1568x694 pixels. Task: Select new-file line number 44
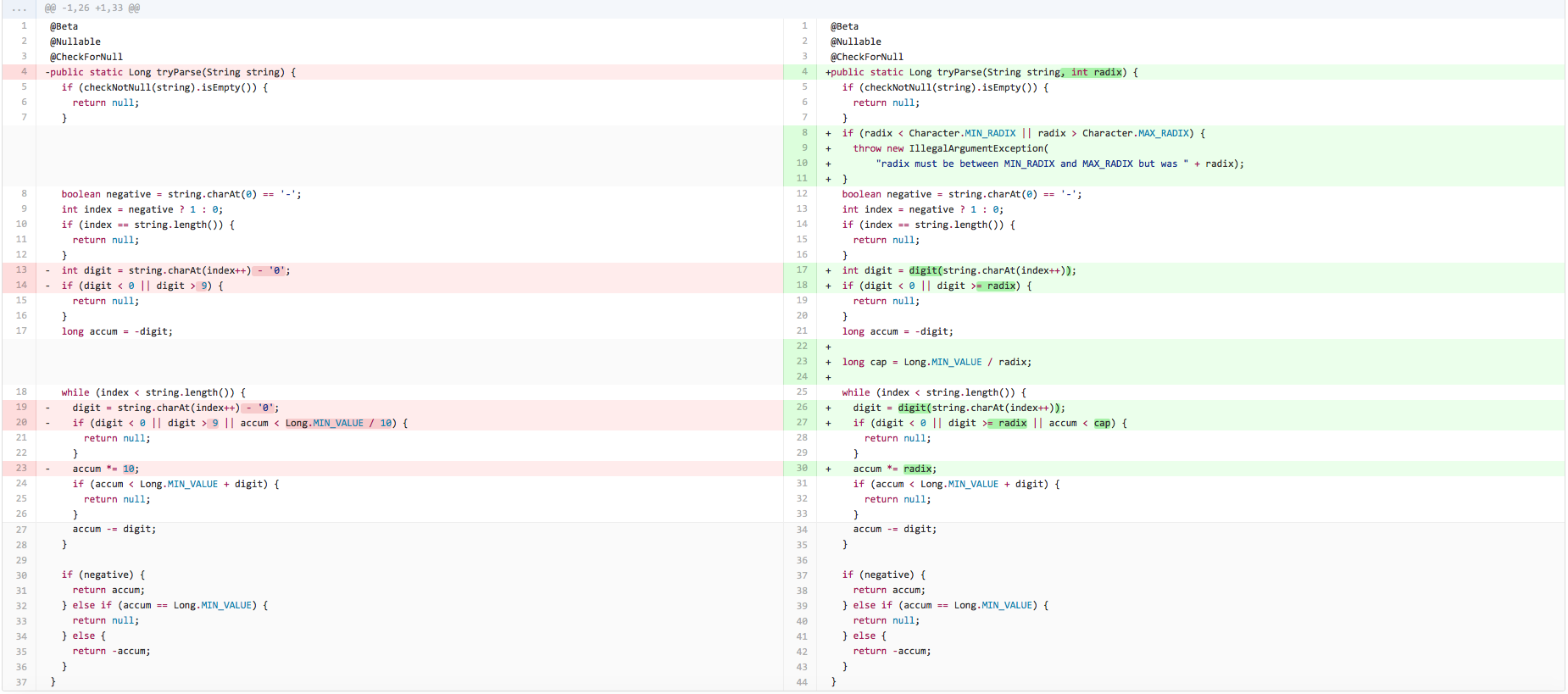(x=801, y=682)
